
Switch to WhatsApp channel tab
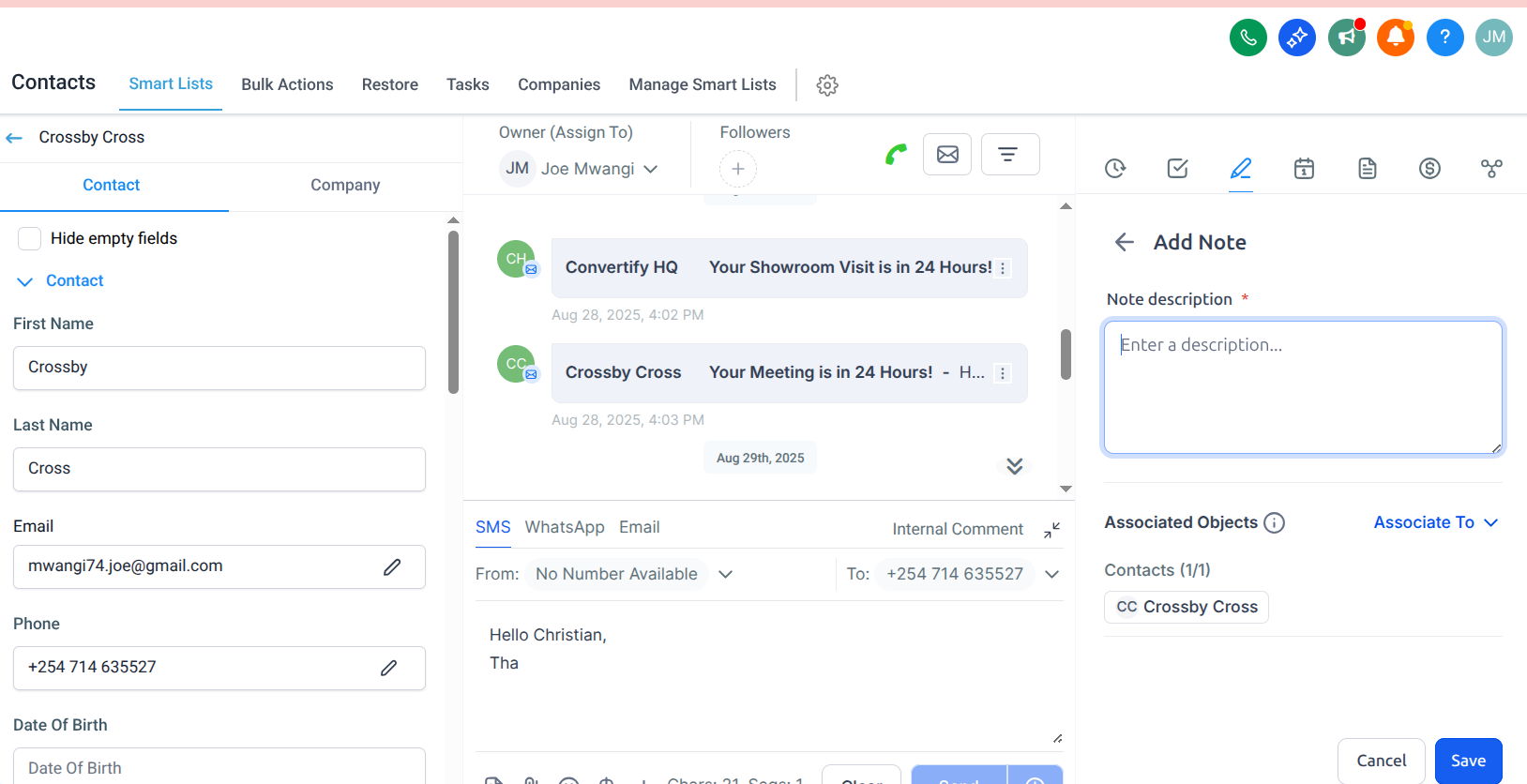(565, 528)
